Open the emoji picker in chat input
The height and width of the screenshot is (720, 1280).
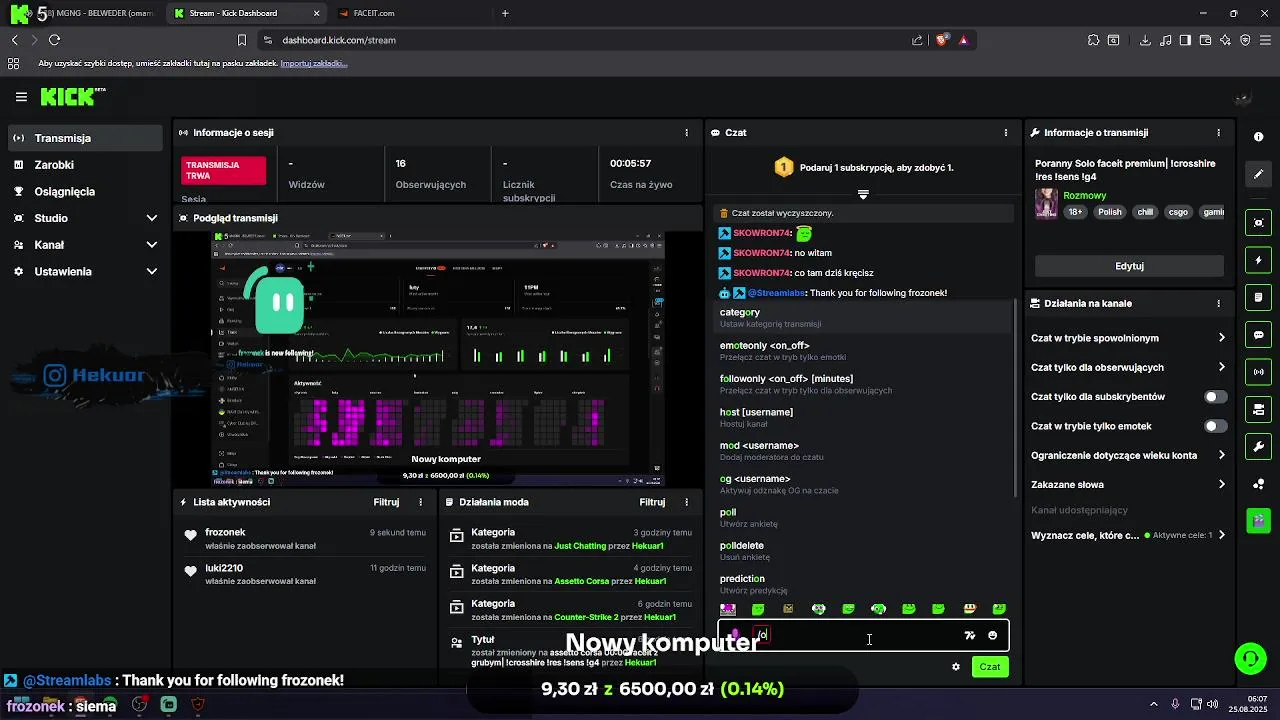[992, 635]
